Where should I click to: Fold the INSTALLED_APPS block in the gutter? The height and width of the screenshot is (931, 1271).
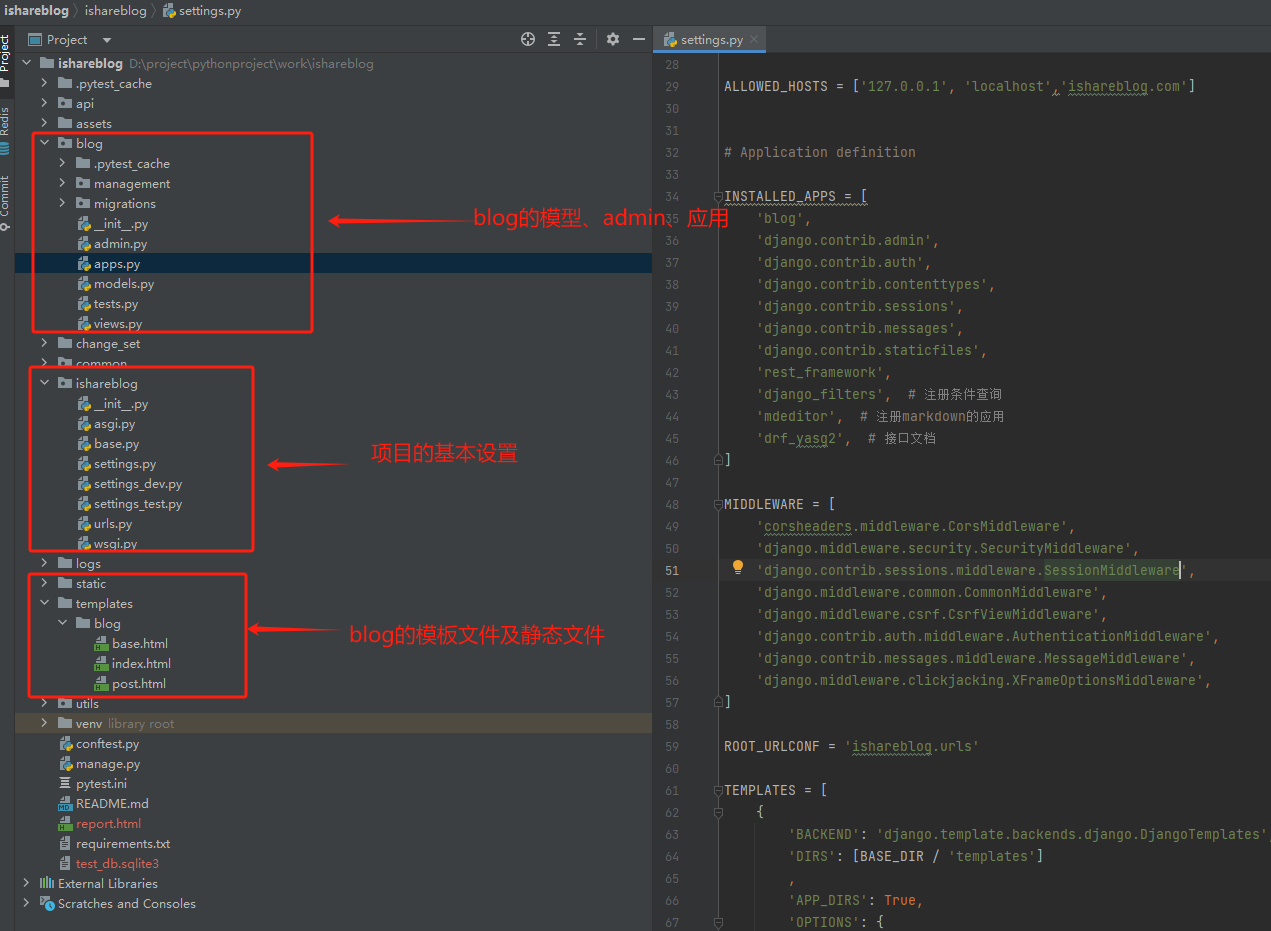[717, 196]
